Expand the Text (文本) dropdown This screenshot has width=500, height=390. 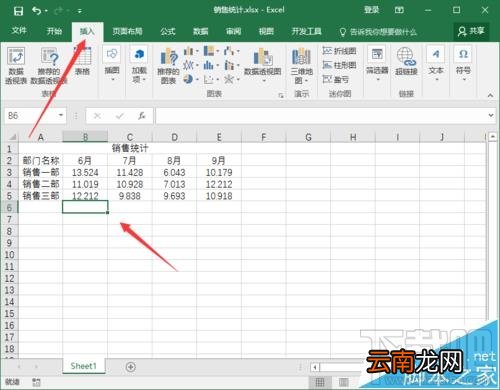[x=436, y=80]
